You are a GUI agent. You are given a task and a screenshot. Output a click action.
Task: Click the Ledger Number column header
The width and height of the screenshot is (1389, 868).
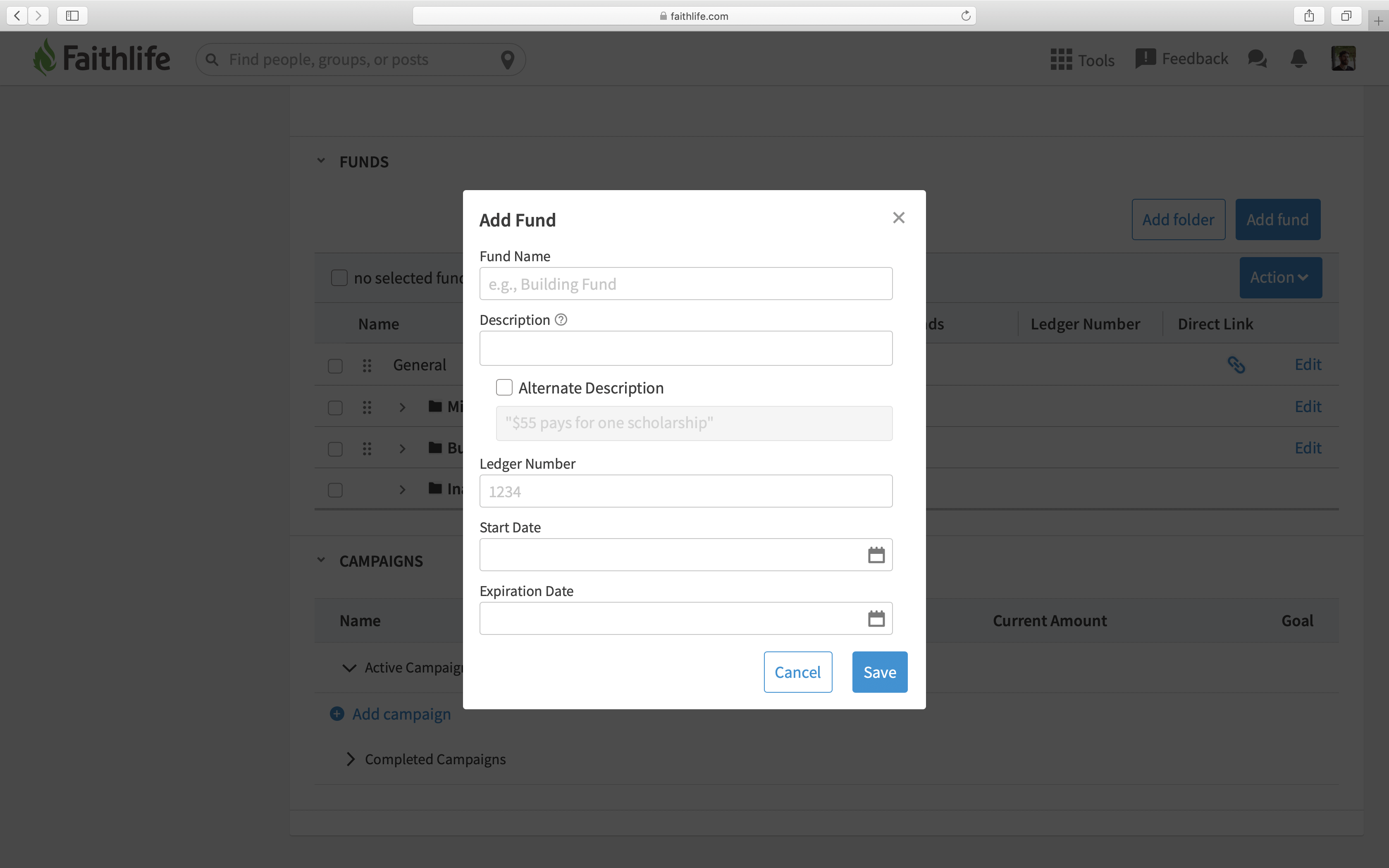click(1086, 324)
